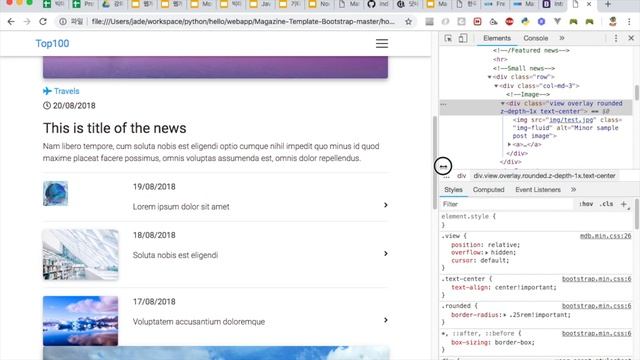Open arrow for Lorem ipsum dolor sit amet

pos(385,205)
